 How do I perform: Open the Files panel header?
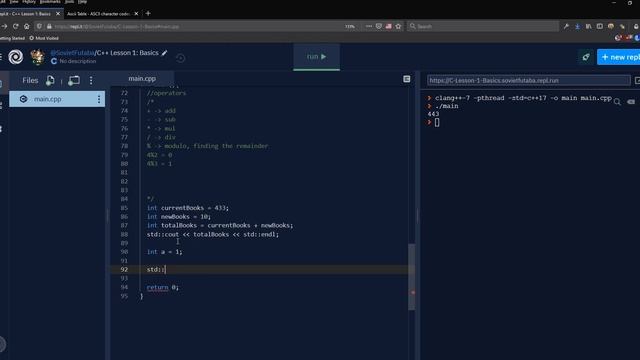tap(30, 80)
